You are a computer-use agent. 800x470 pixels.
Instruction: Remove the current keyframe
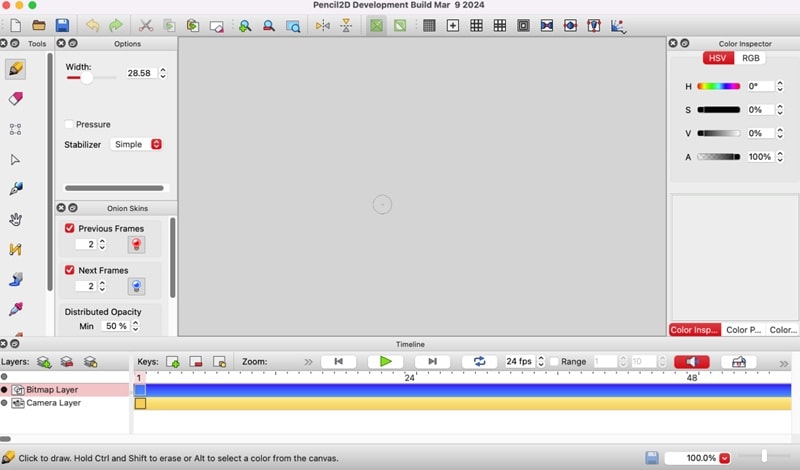pyautogui.click(x=196, y=362)
